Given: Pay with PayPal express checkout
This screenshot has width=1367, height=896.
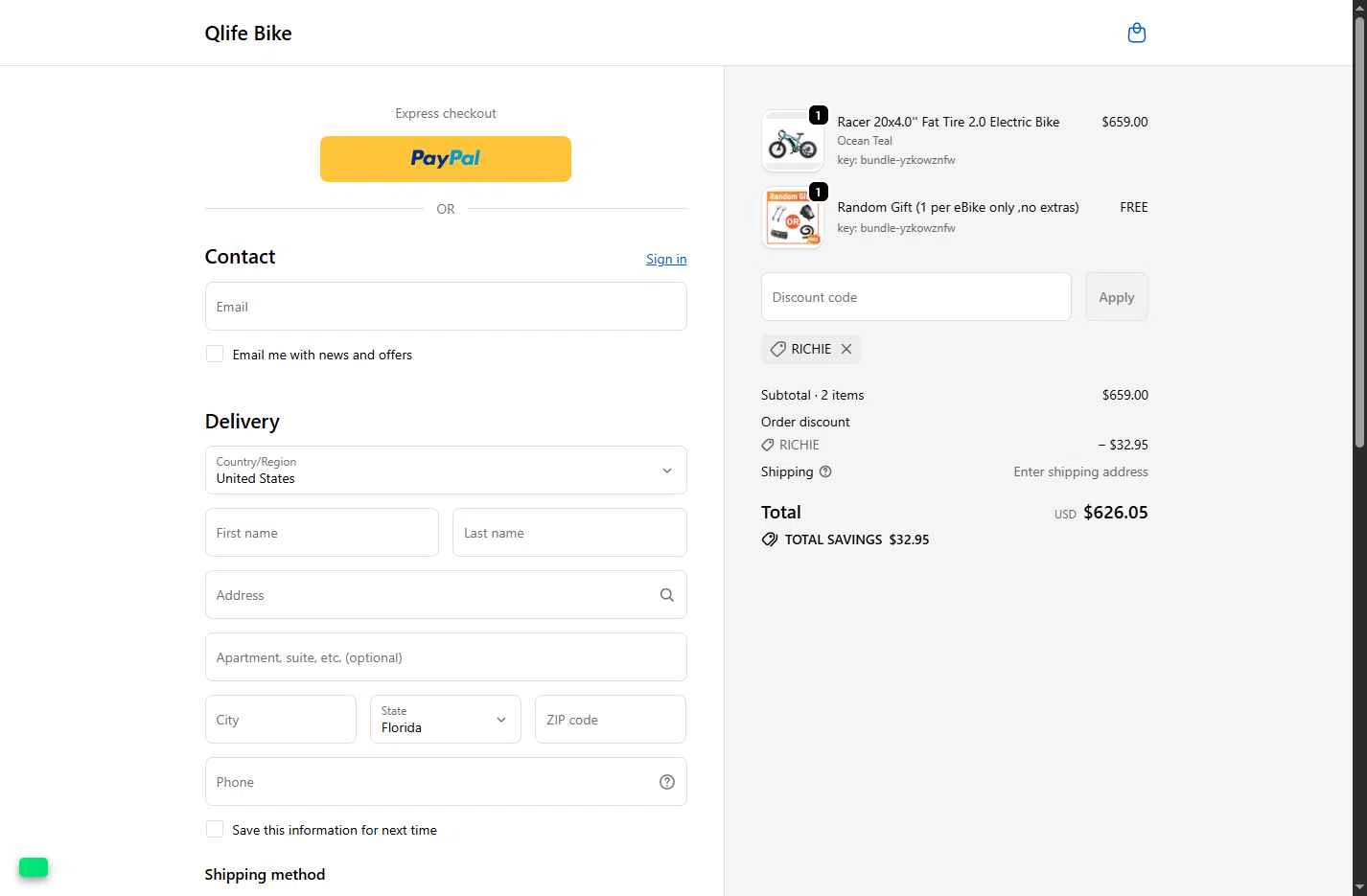Looking at the screenshot, I should [446, 159].
